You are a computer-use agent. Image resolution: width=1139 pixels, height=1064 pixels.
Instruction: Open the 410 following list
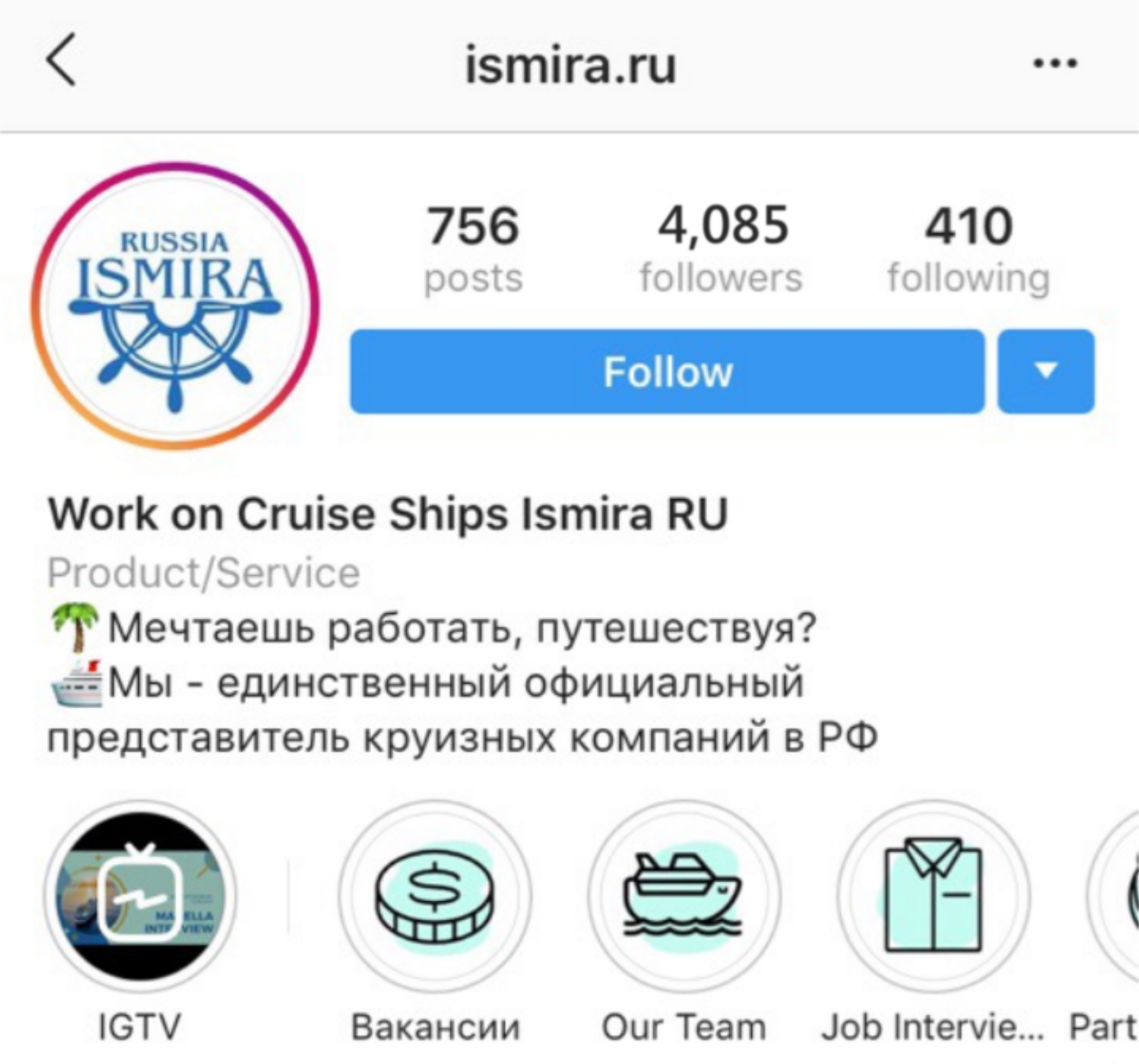969,248
